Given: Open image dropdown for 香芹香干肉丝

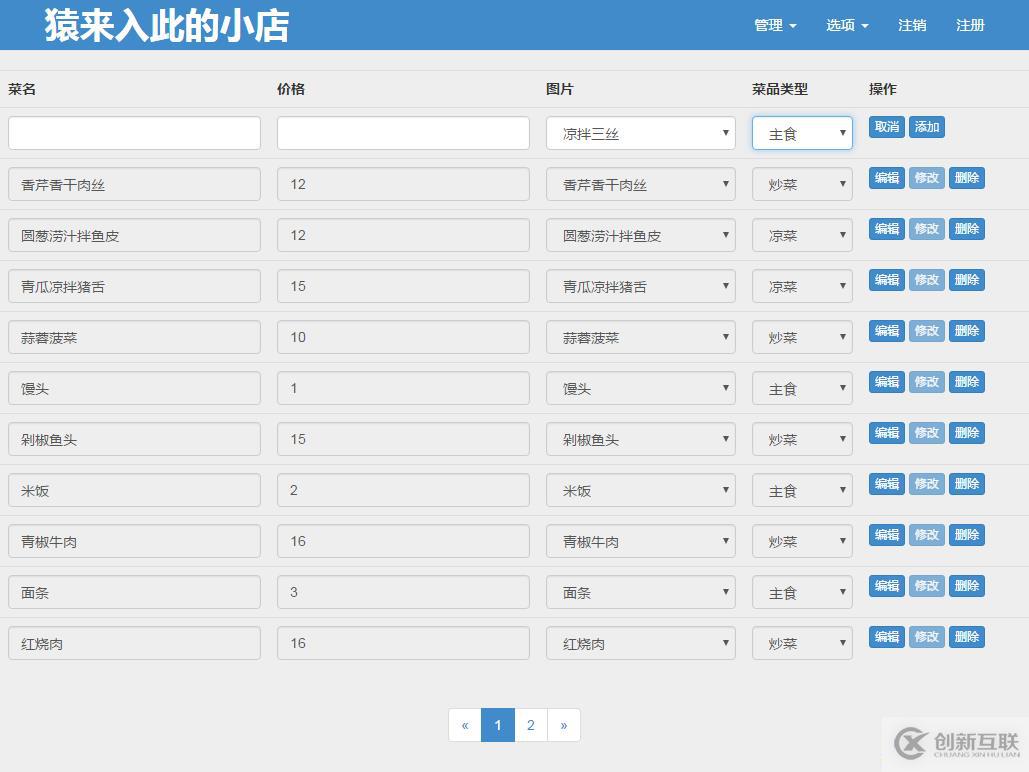Looking at the screenshot, I should [x=640, y=184].
